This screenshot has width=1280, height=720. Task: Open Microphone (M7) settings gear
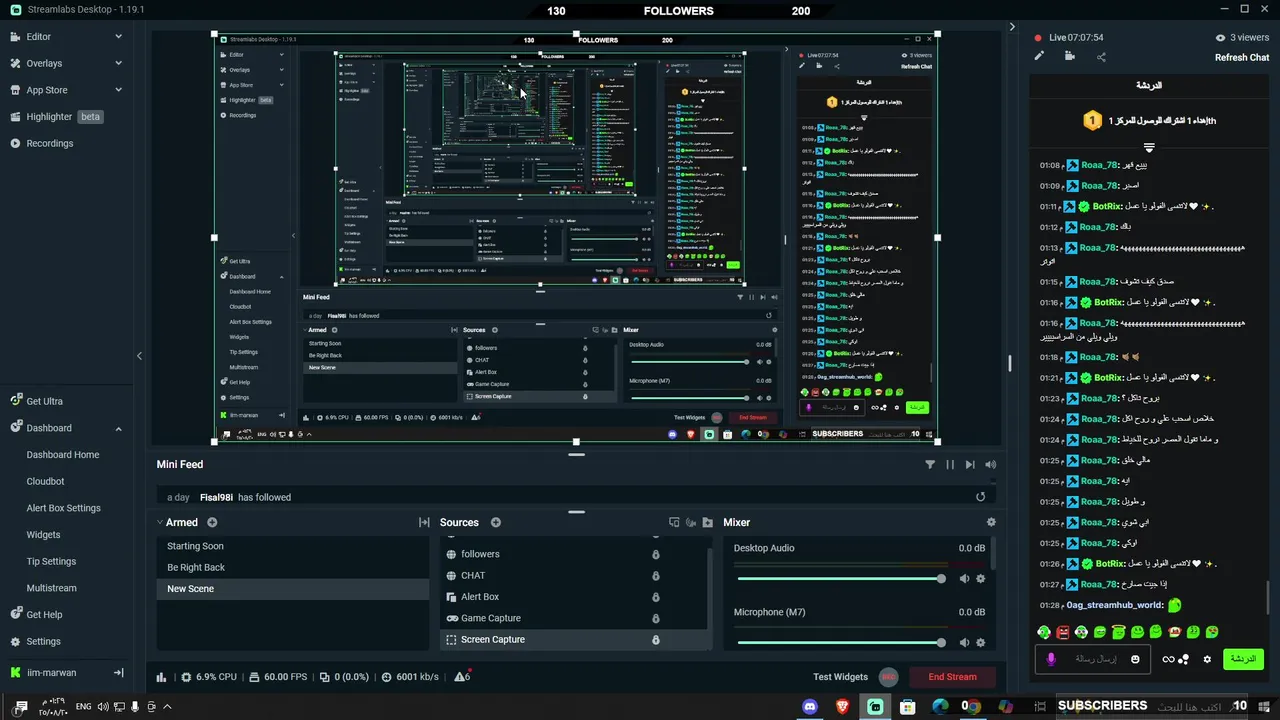coord(980,642)
